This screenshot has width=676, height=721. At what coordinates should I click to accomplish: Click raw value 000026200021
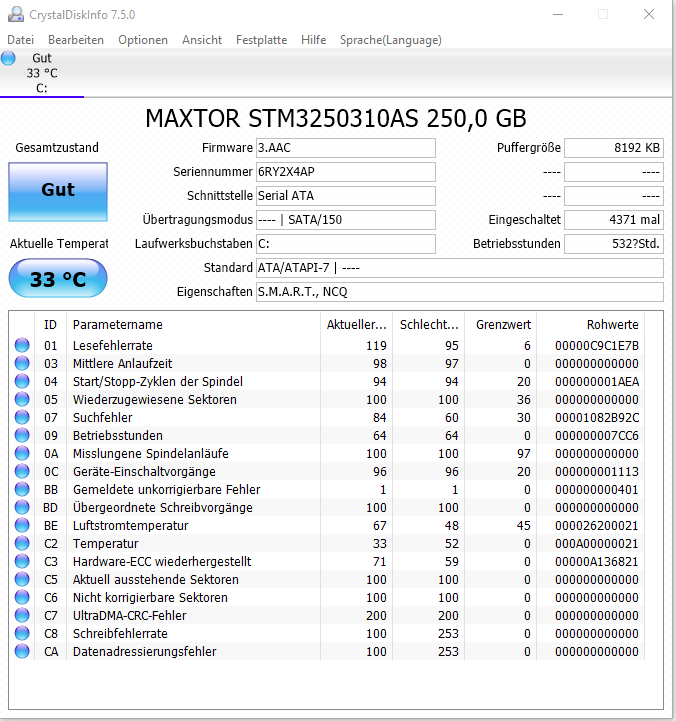click(596, 525)
